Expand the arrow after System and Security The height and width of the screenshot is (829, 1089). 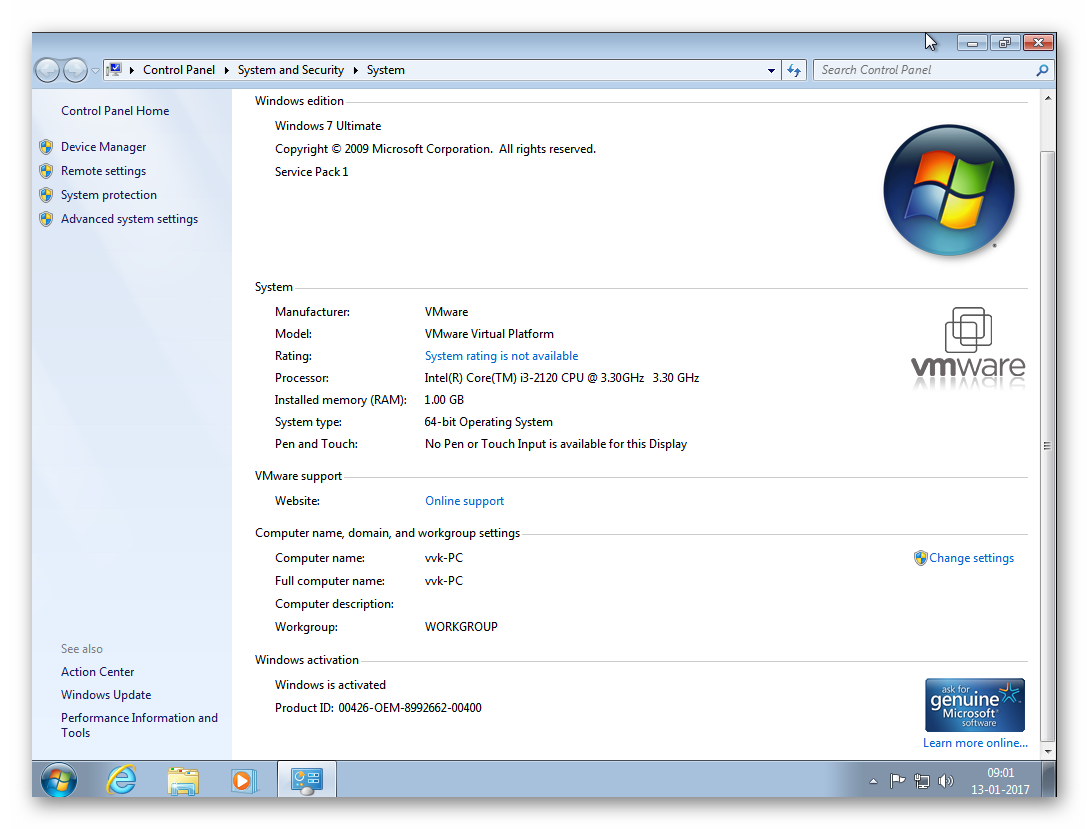(356, 70)
